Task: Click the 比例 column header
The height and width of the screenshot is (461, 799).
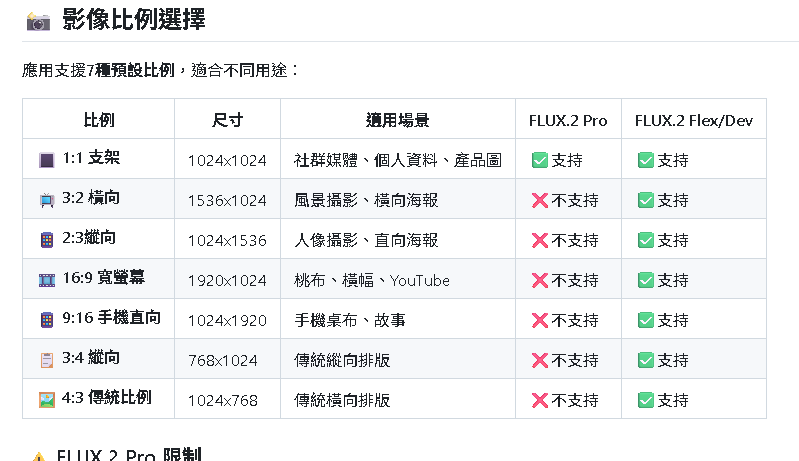Action: coord(99,120)
